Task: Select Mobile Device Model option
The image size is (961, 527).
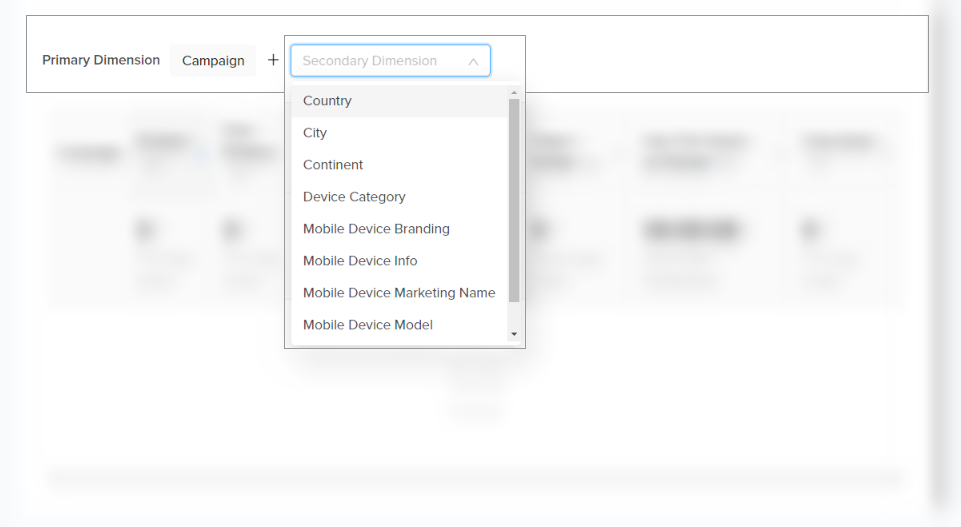Action: click(368, 325)
